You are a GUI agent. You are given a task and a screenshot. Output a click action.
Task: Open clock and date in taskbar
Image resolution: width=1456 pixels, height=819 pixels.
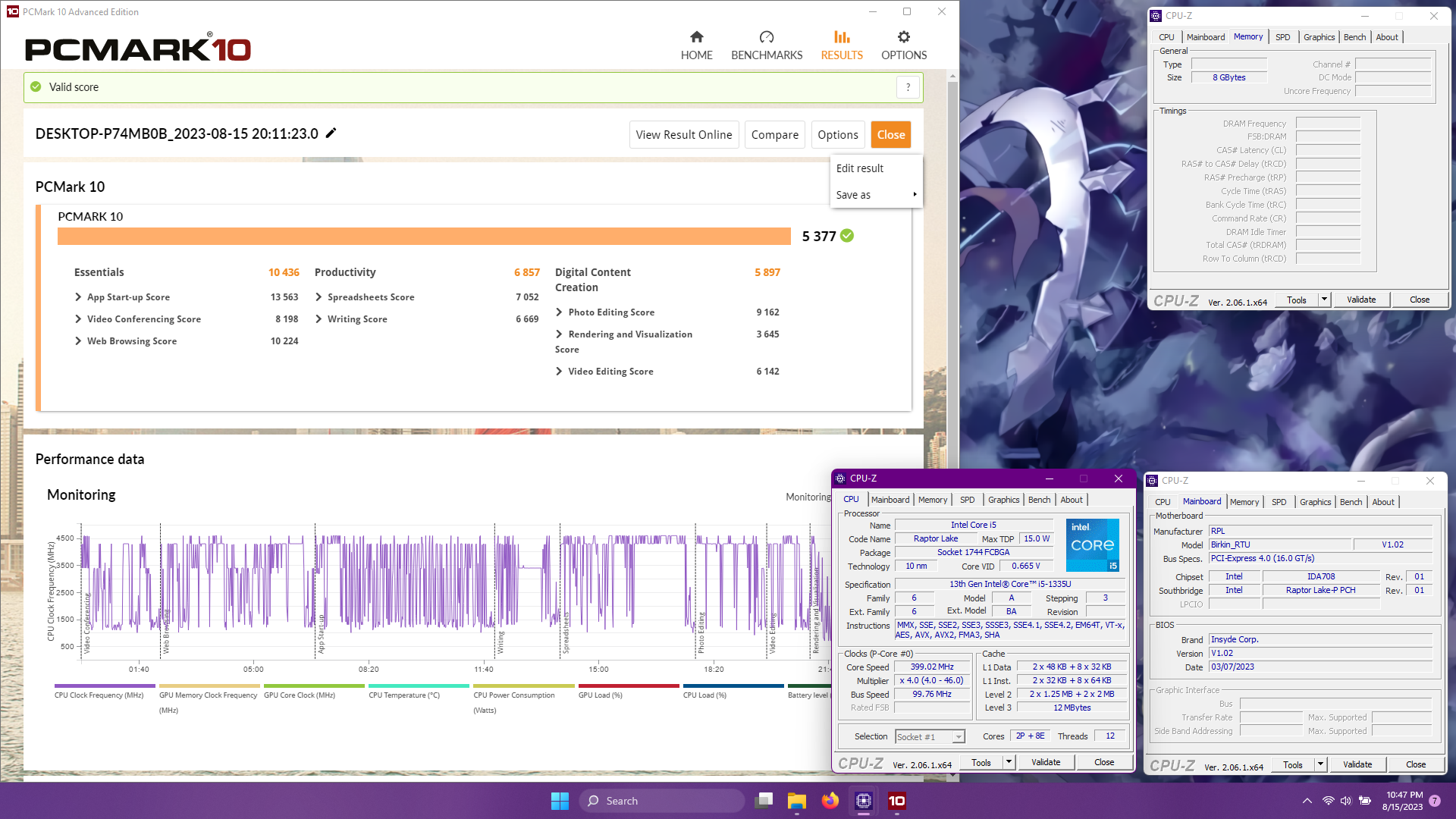tap(1403, 801)
